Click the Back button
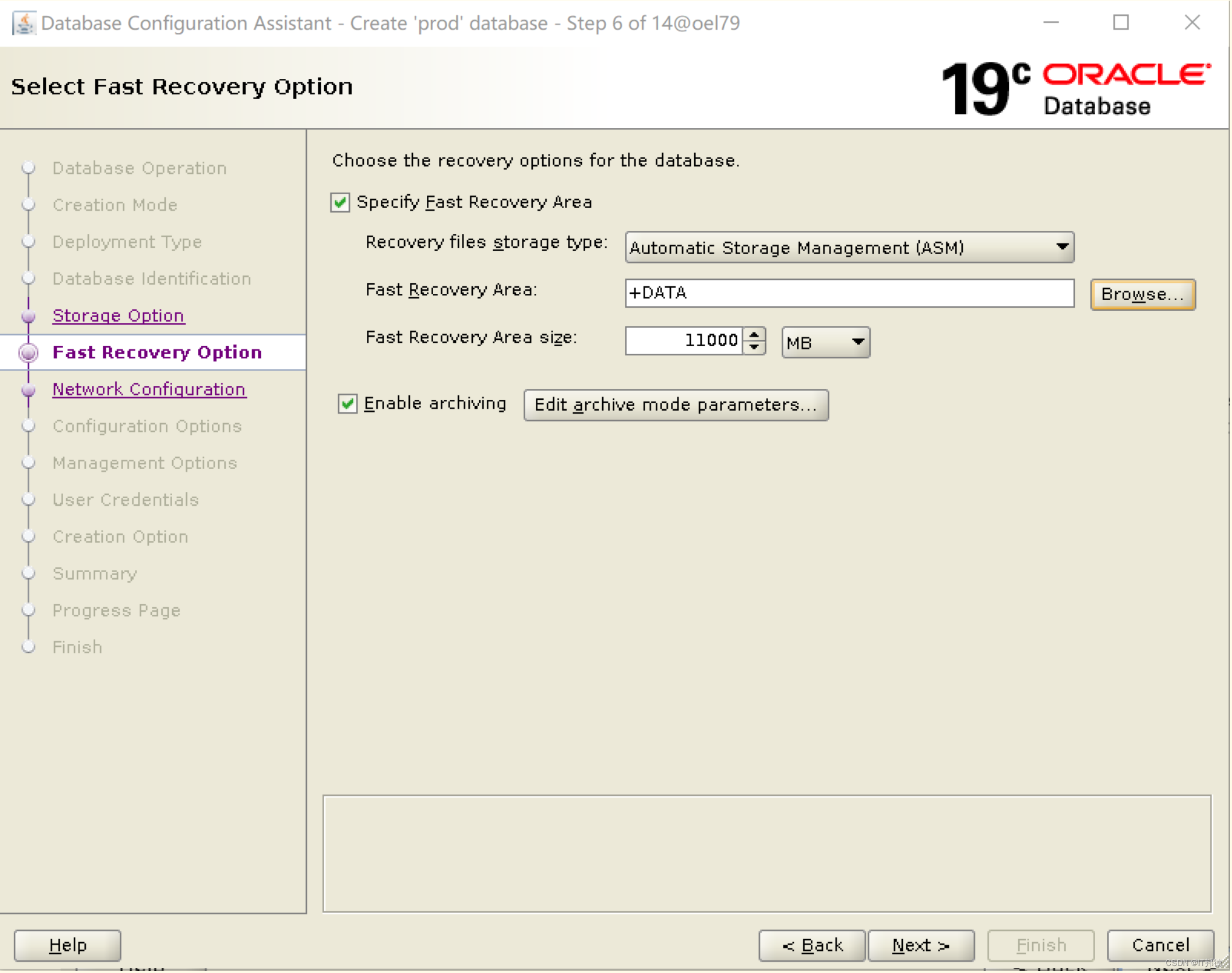 pyautogui.click(x=812, y=945)
